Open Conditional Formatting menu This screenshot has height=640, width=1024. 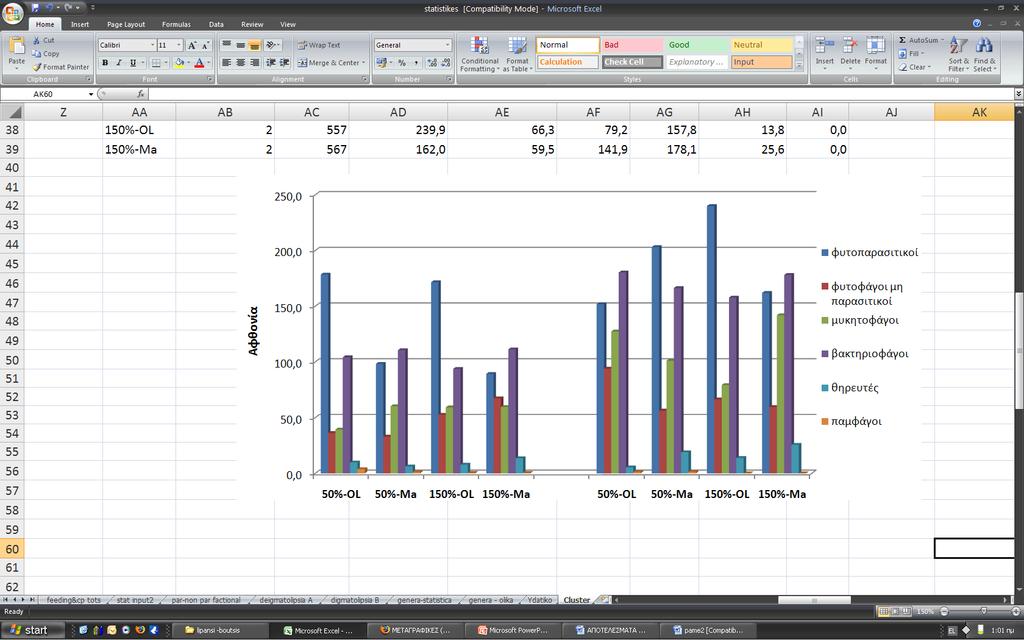coord(479,54)
